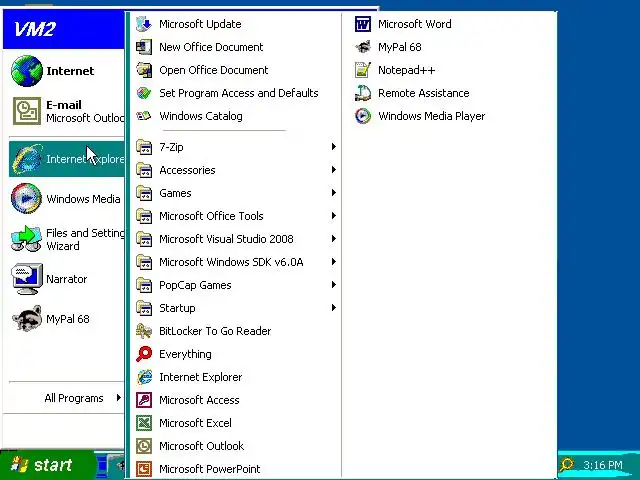Click the 'Remote Assistance' text label
This screenshot has width=640, height=480.
424,93
